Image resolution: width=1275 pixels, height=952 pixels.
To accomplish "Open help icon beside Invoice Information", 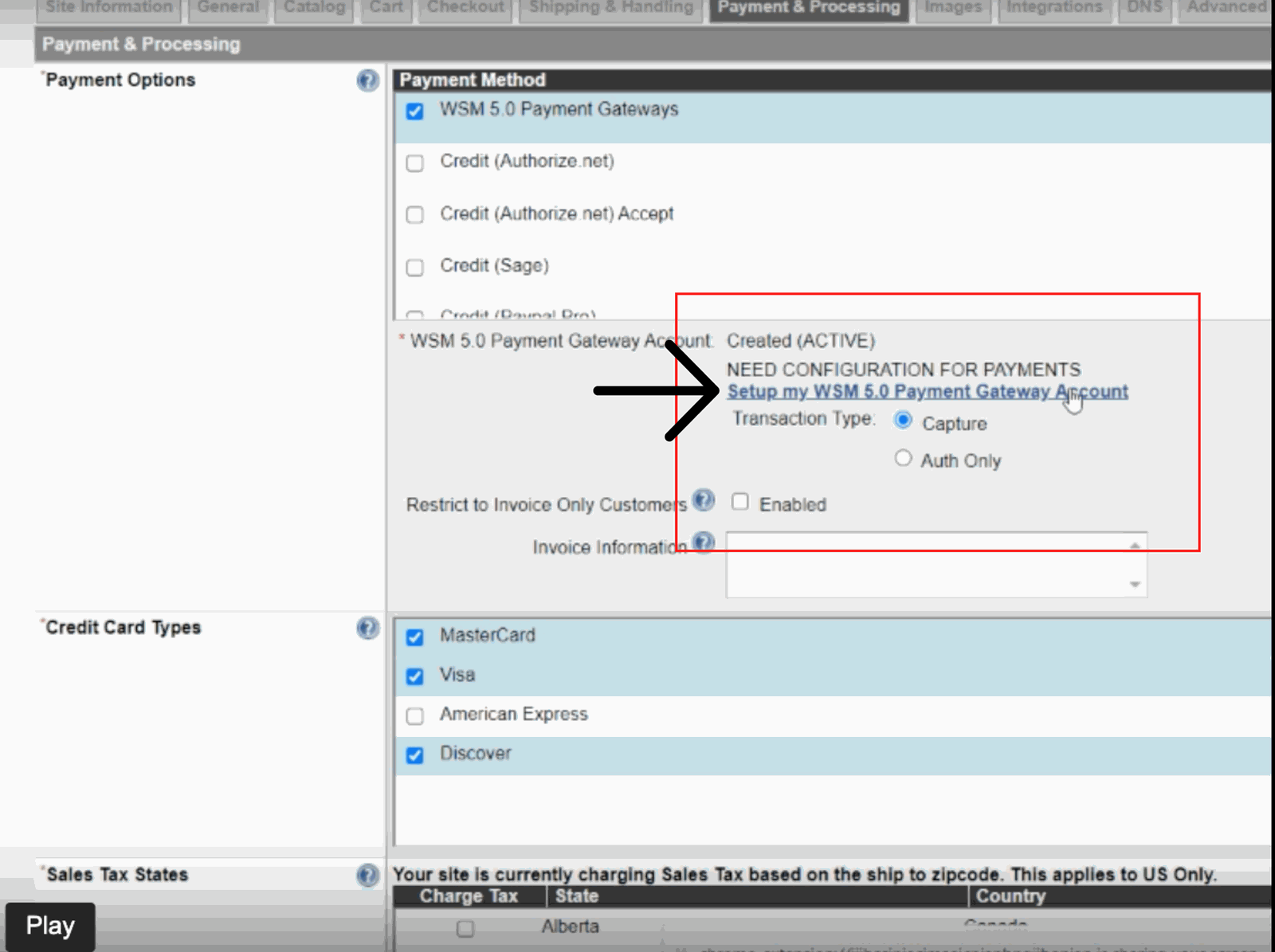I will point(704,543).
